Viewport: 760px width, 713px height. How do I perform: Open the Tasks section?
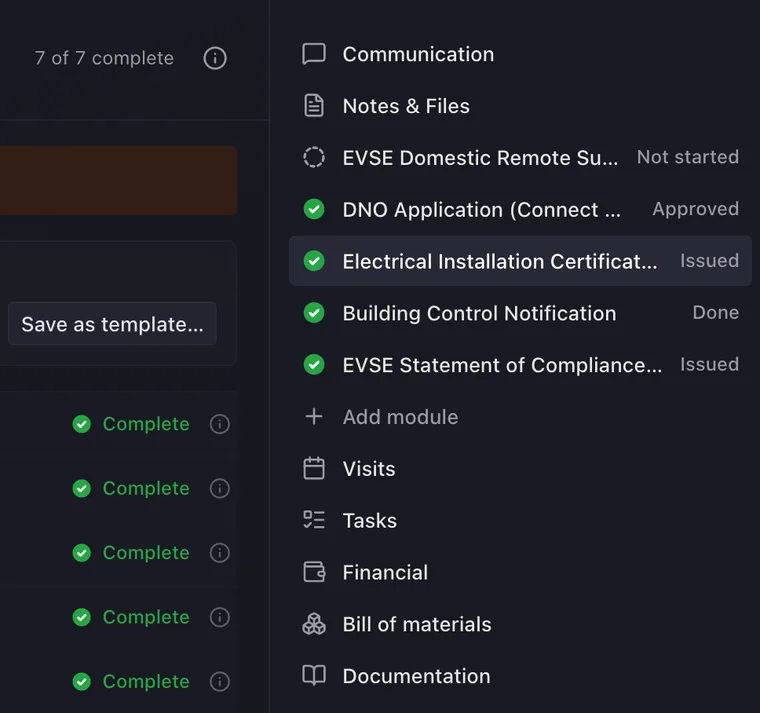(520, 520)
